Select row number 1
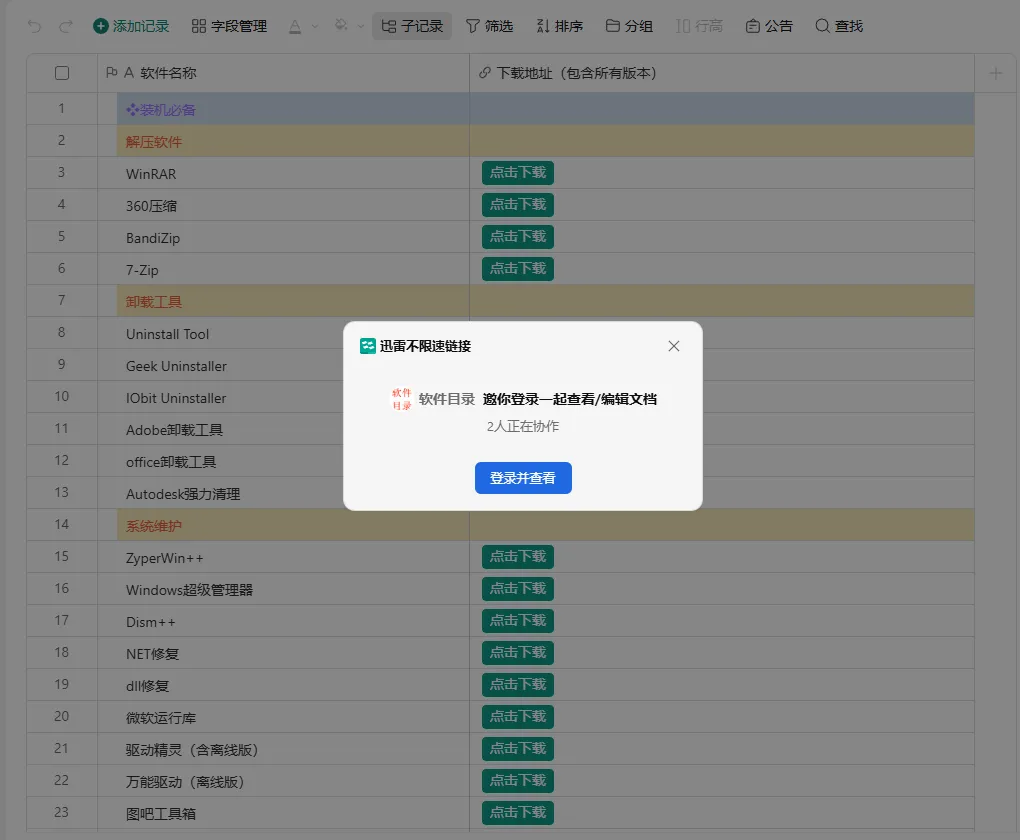Image resolution: width=1020 pixels, height=840 pixels. [x=62, y=109]
